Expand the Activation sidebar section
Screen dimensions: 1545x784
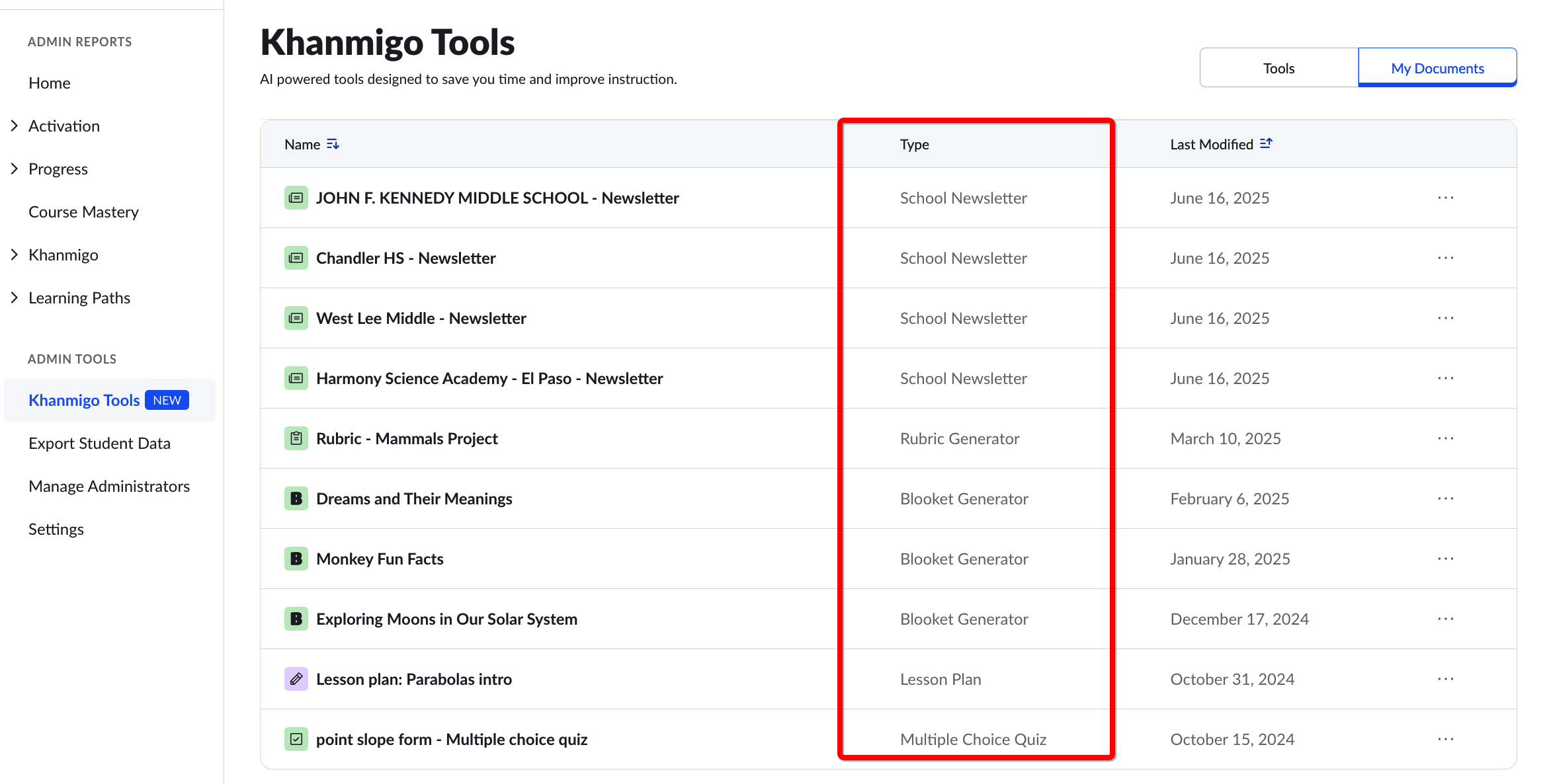pos(15,126)
